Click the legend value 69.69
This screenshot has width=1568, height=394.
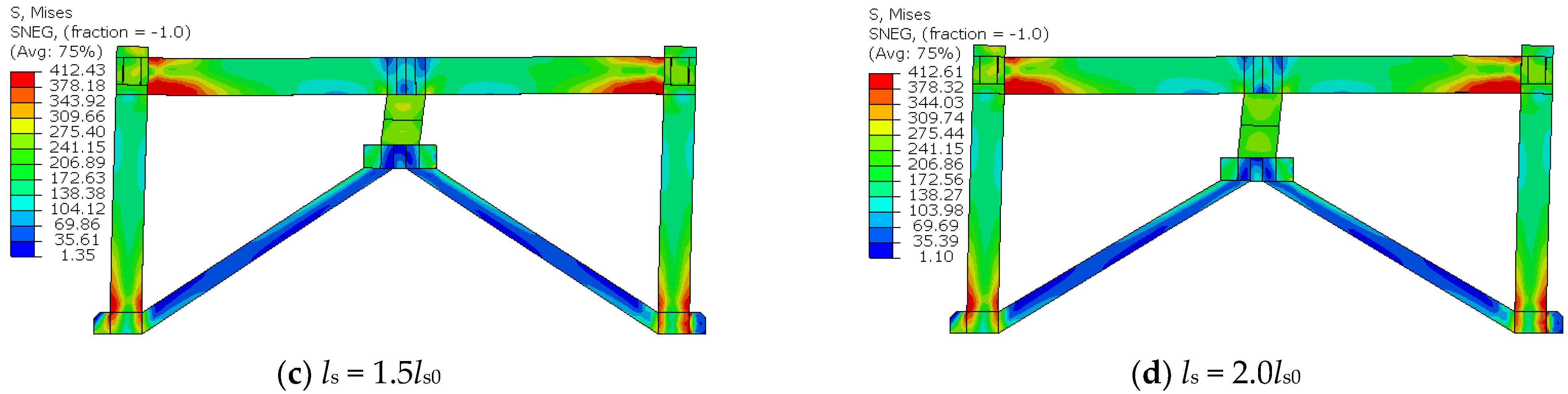click(x=936, y=226)
